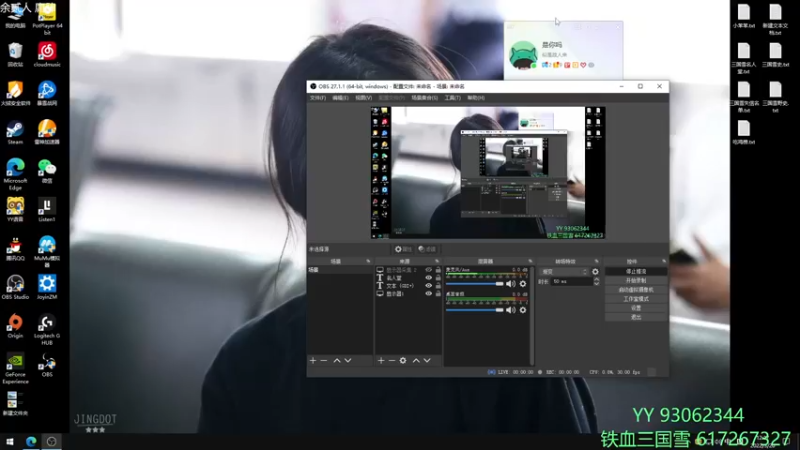Open 编辑(E) menu in OBS
Screen dimensions: 800x450
[340, 97]
